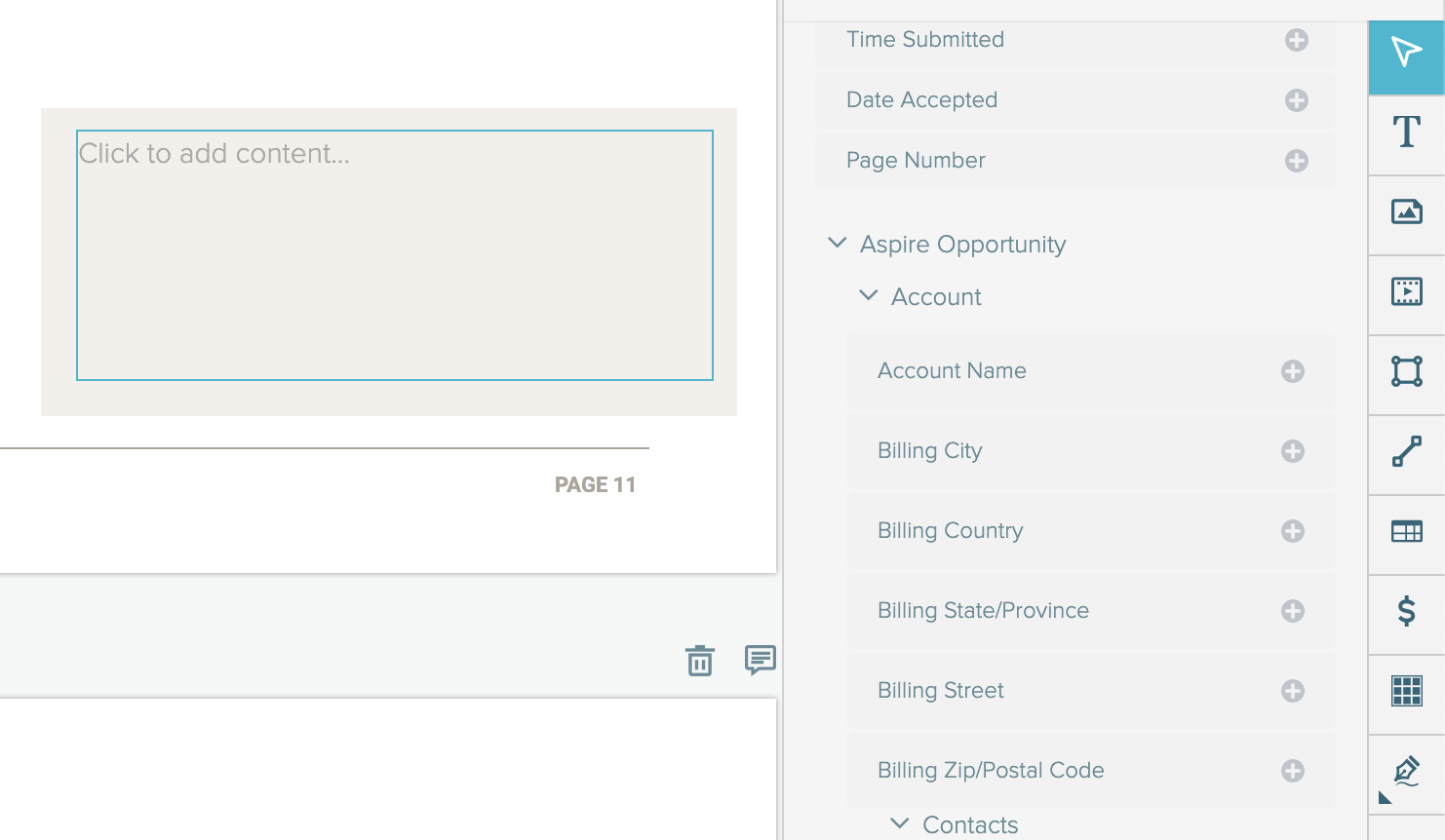This screenshot has height=840, width=1445.
Task: Select the Text tool
Action: tap(1406, 133)
